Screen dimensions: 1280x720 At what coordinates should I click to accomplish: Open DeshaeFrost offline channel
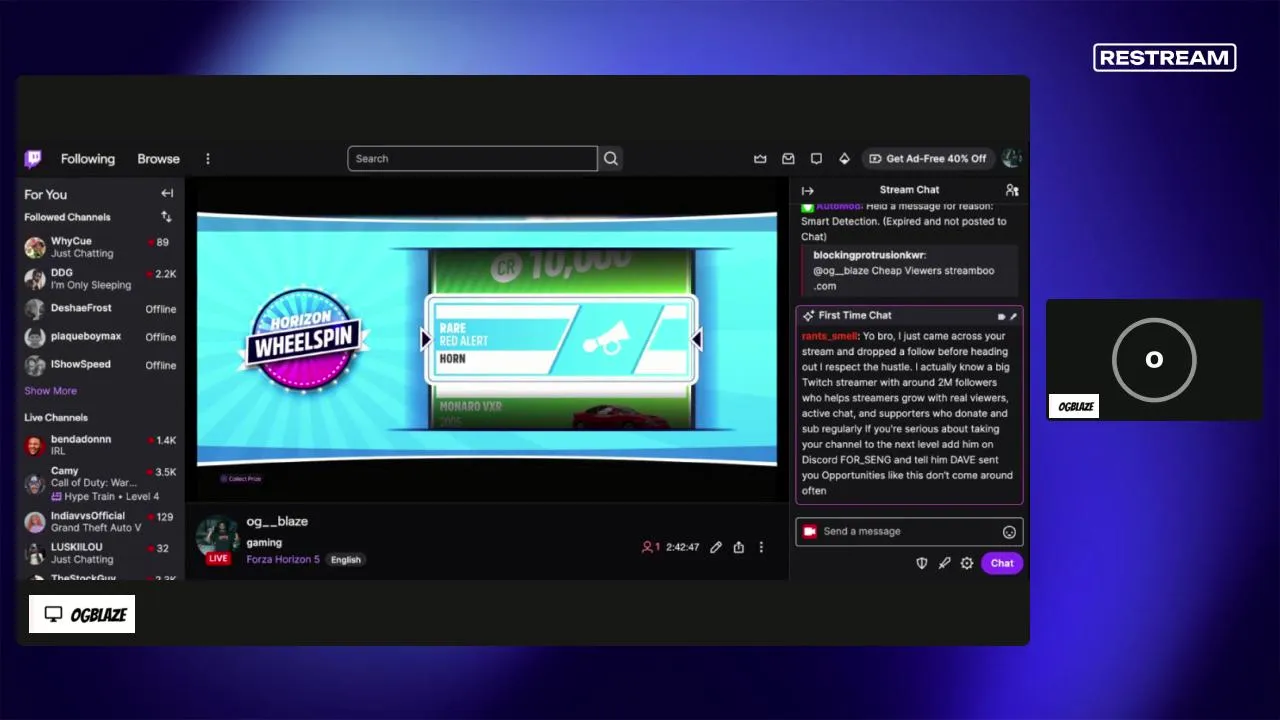(x=100, y=309)
